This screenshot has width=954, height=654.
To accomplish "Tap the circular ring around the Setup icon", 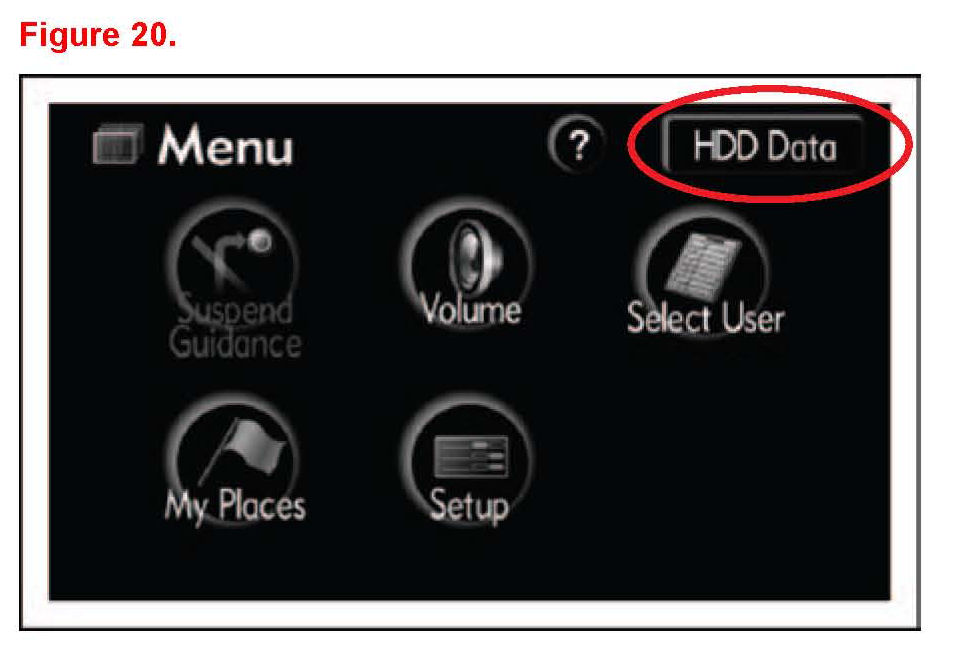I will click(467, 461).
